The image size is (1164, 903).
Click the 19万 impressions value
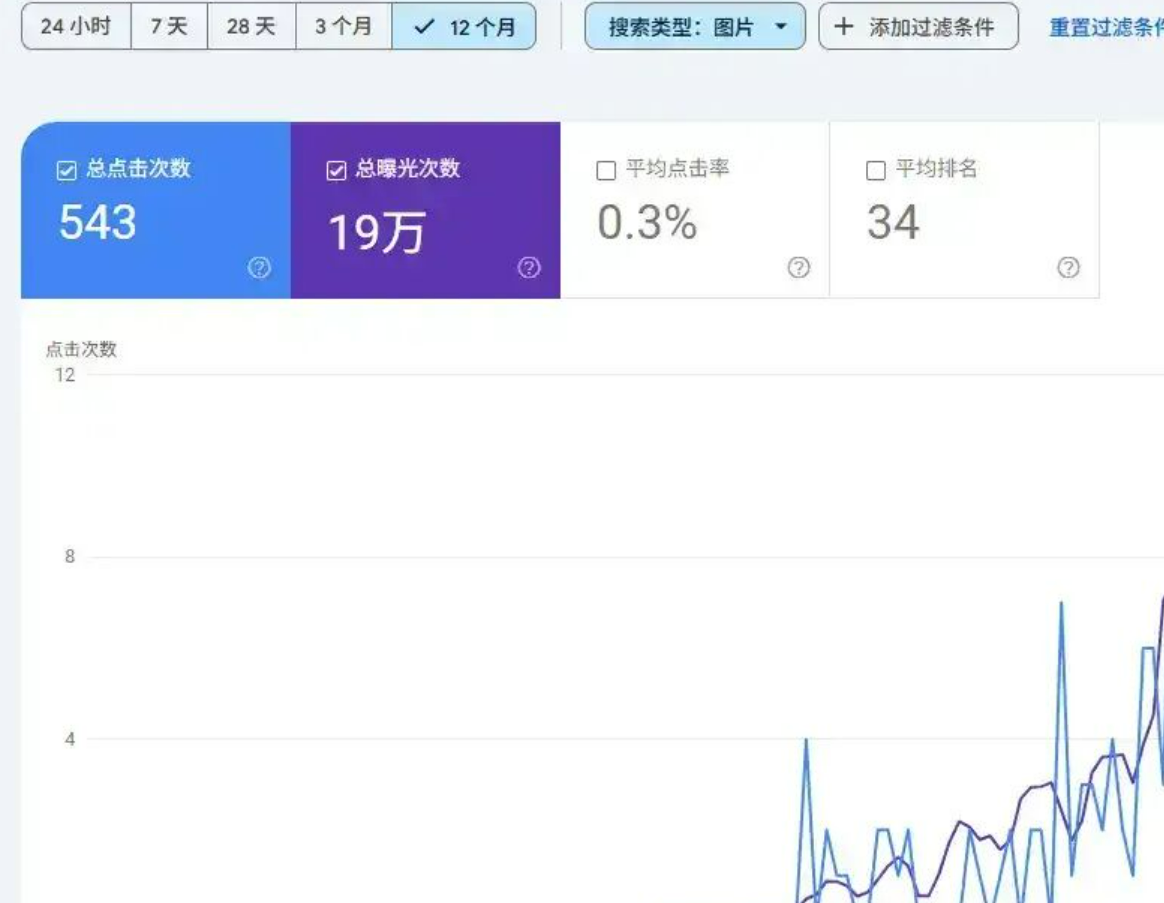point(377,233)
